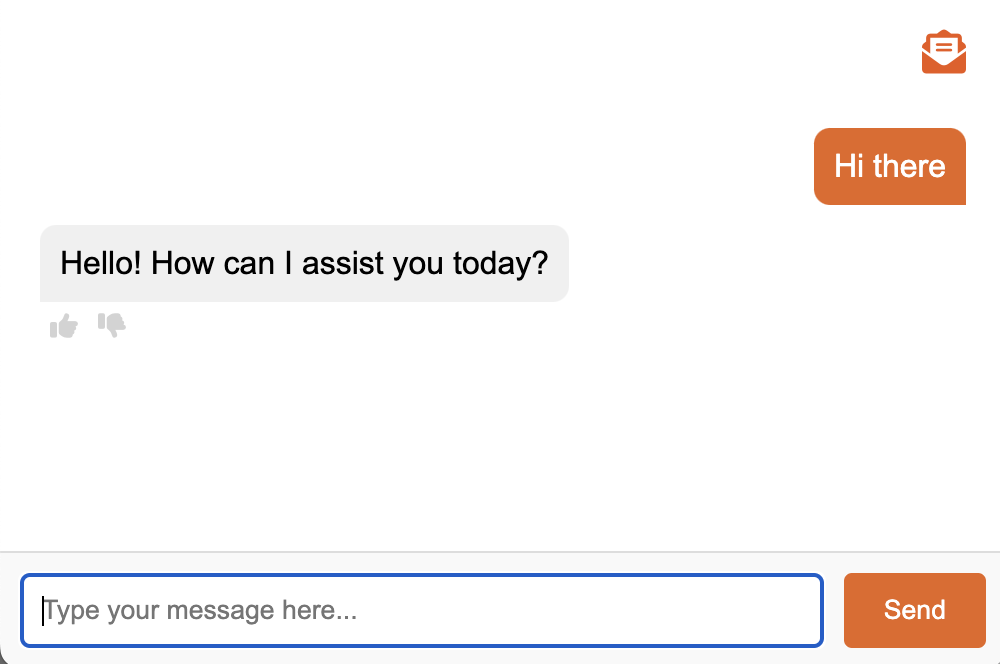Focus the "Type your message here..." field
1000x664 pixels.
click(422, 610)
